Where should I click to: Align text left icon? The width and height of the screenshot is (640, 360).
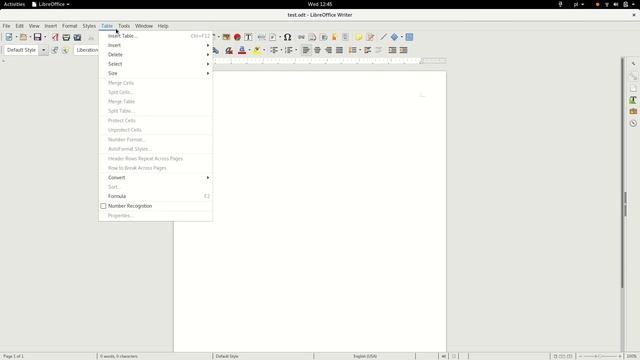click(x=306, y=50)
